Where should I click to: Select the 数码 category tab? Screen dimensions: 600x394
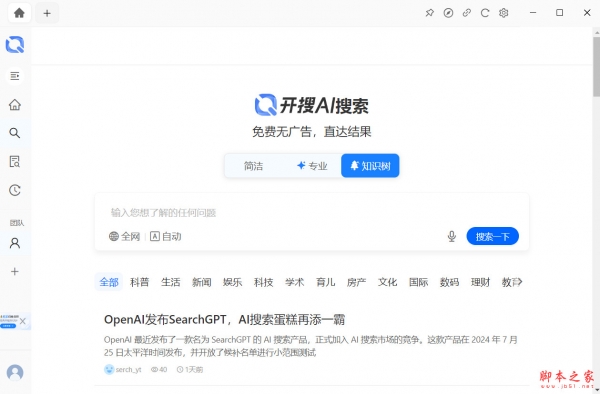(x=449, y=282)
